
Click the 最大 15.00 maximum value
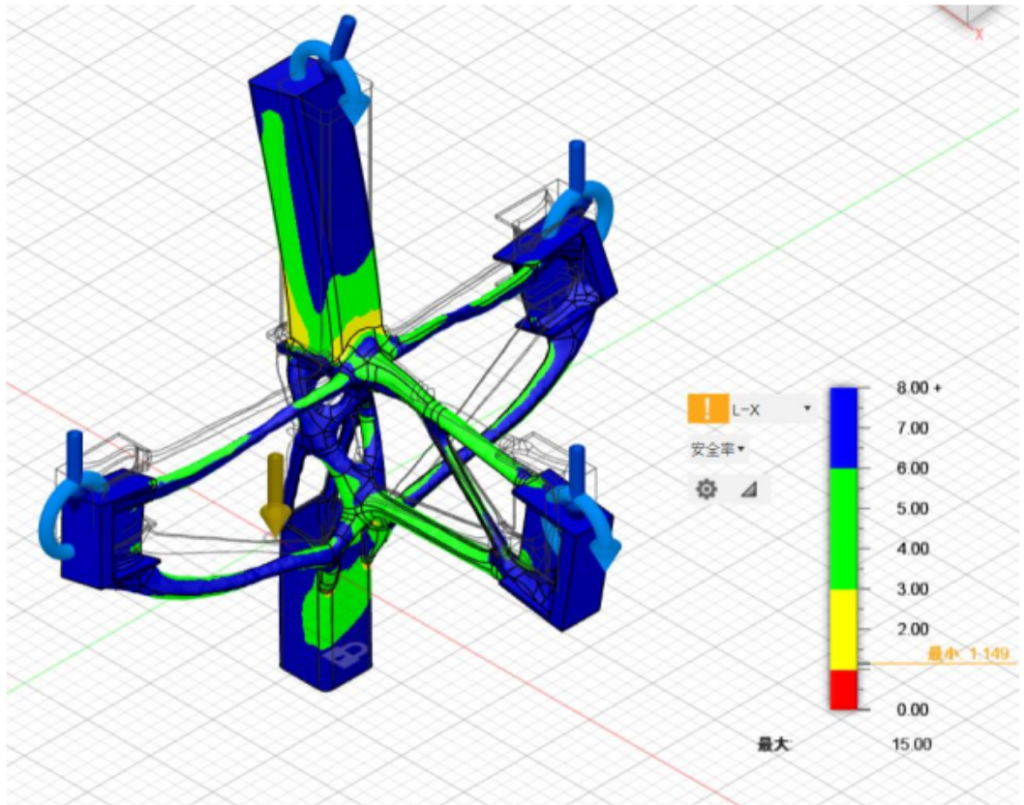(912, 744)
